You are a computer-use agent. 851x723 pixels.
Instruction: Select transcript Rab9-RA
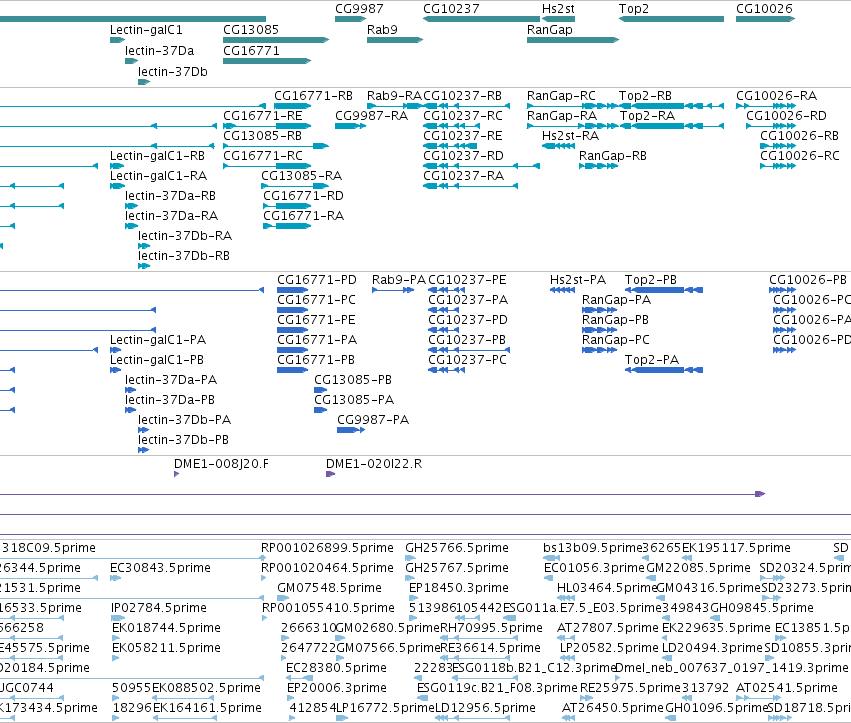coord(394,96)
